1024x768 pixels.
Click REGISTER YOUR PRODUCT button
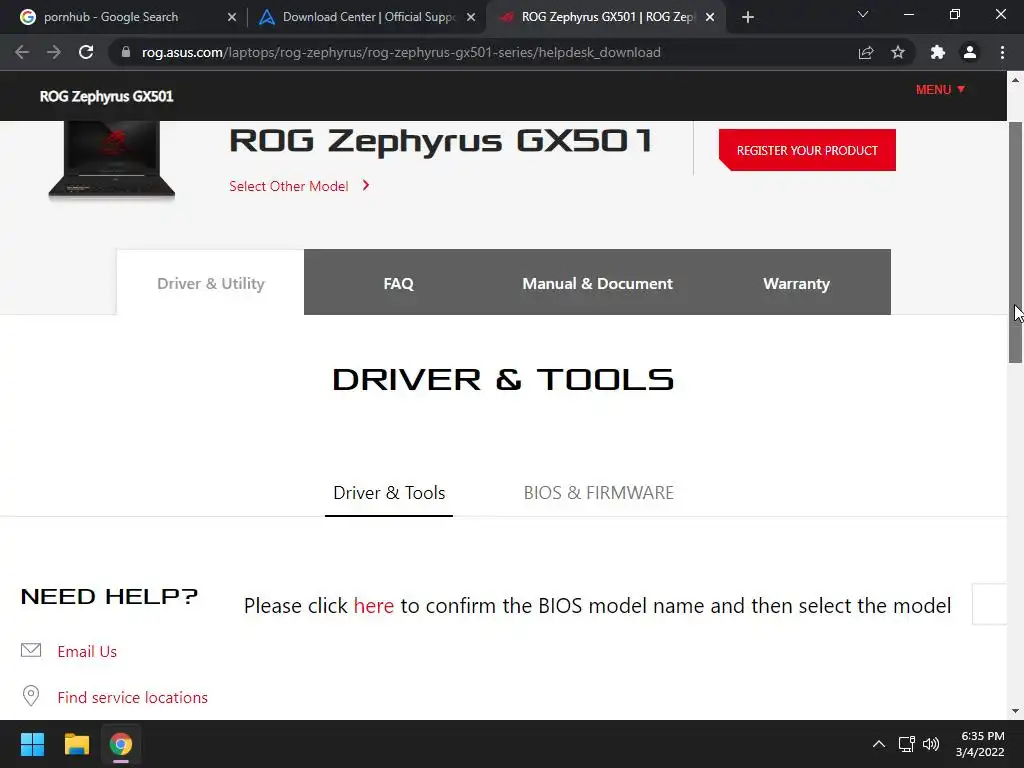point(807,150)
